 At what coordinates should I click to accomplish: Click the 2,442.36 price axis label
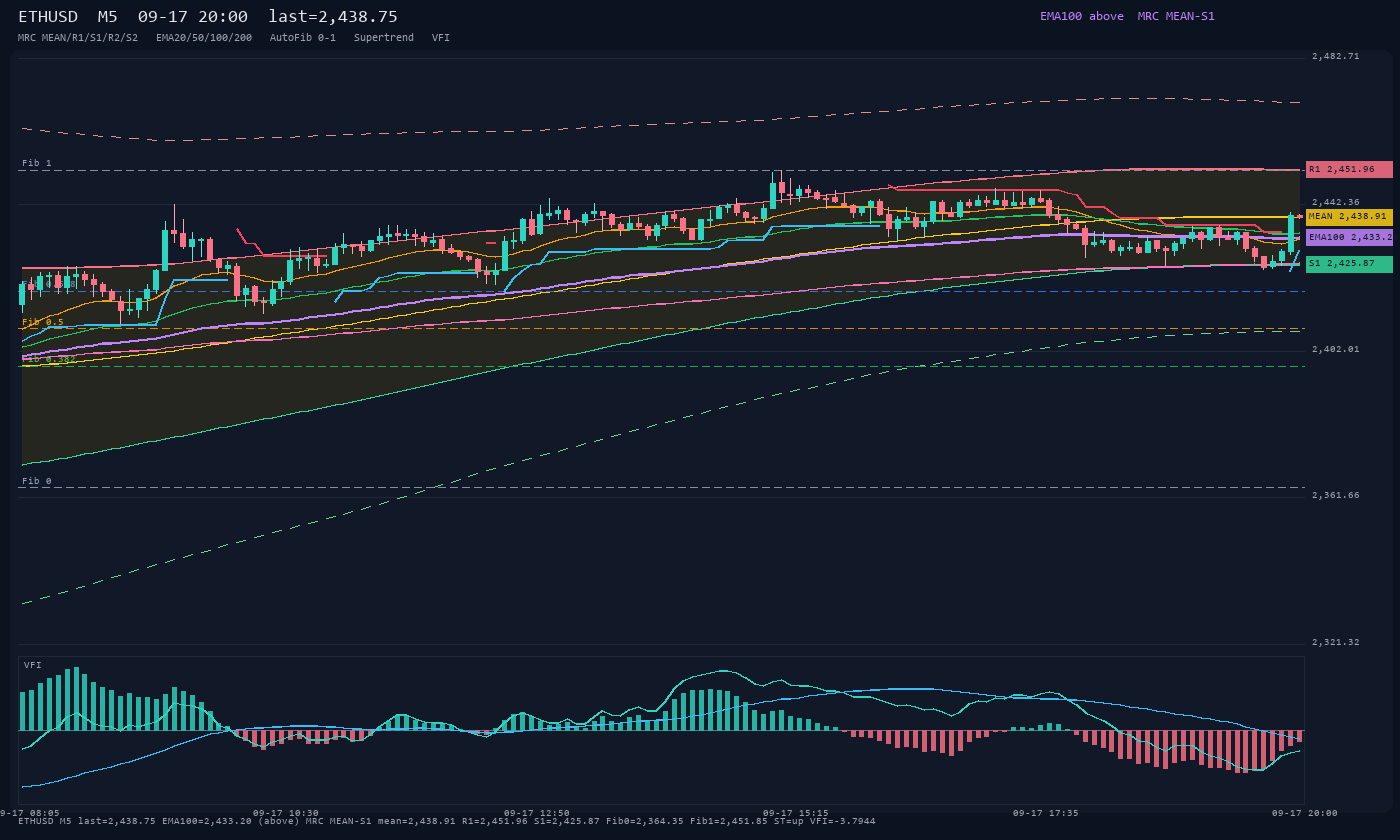[x=1336, y=202]
